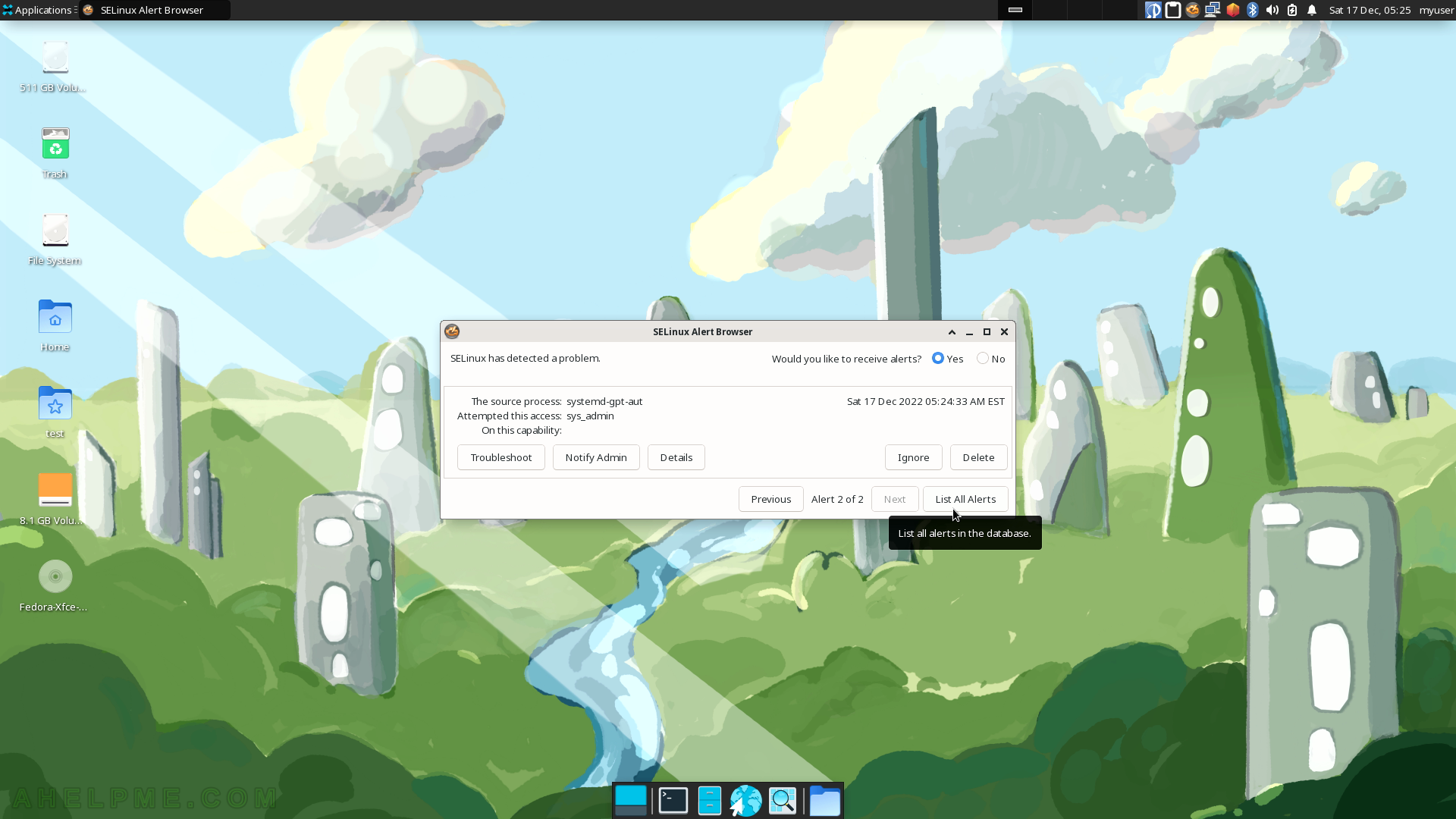Open the Bluetooth tray icon
The image size is (1456, 819).
[1253, 10]
